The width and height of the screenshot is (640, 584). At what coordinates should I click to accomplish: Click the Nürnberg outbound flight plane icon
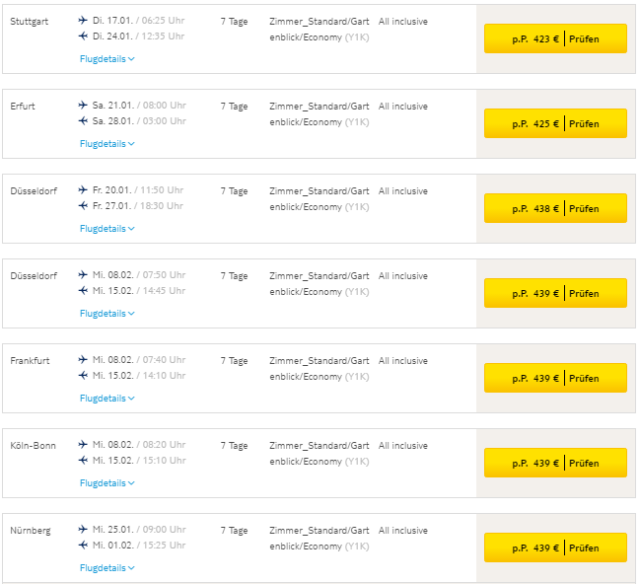point(83,530)
